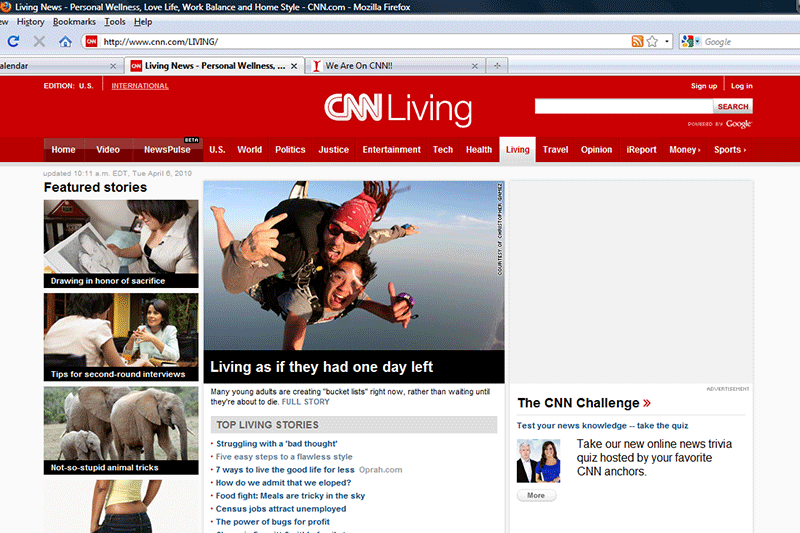Viewport: 800px width, 533px height.
Task: Close the 'We Are On CNN!!' tab
Action: point(474,66)
